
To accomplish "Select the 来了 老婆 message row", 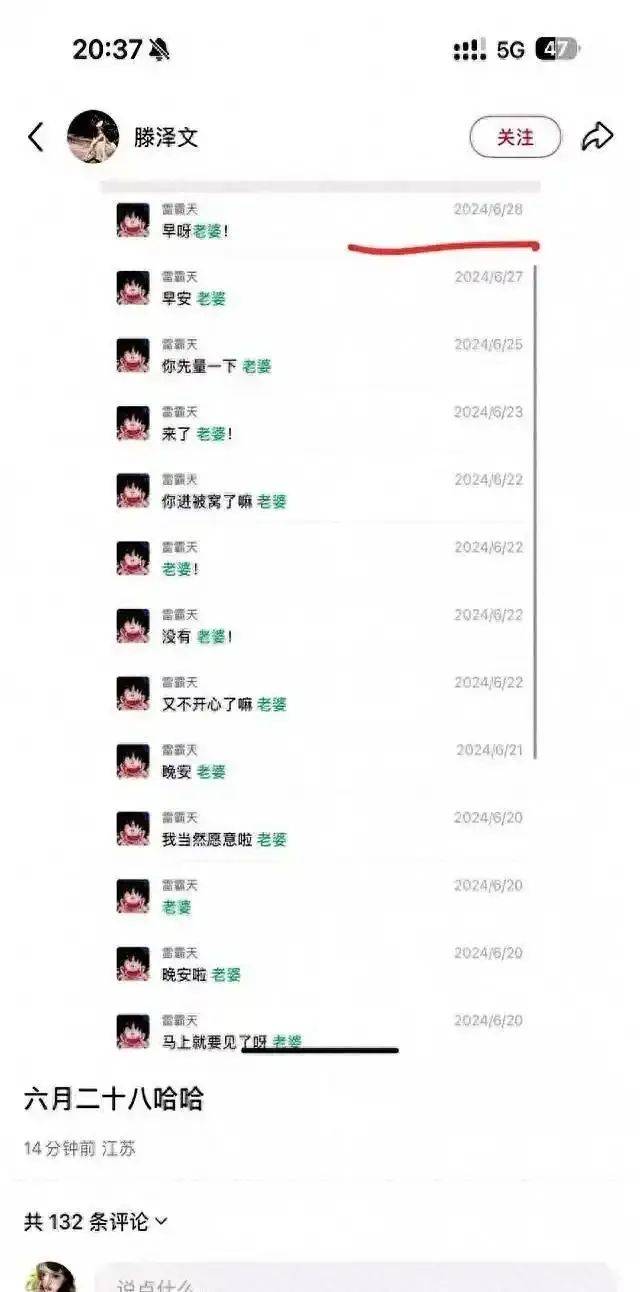I will [320, 424].
